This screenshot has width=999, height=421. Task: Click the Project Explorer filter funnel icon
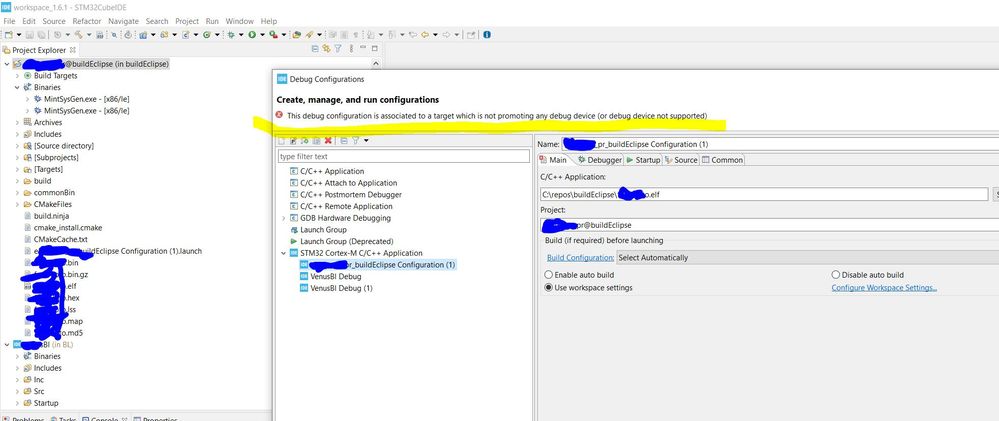pyautogui.click(x=338, y=49)
